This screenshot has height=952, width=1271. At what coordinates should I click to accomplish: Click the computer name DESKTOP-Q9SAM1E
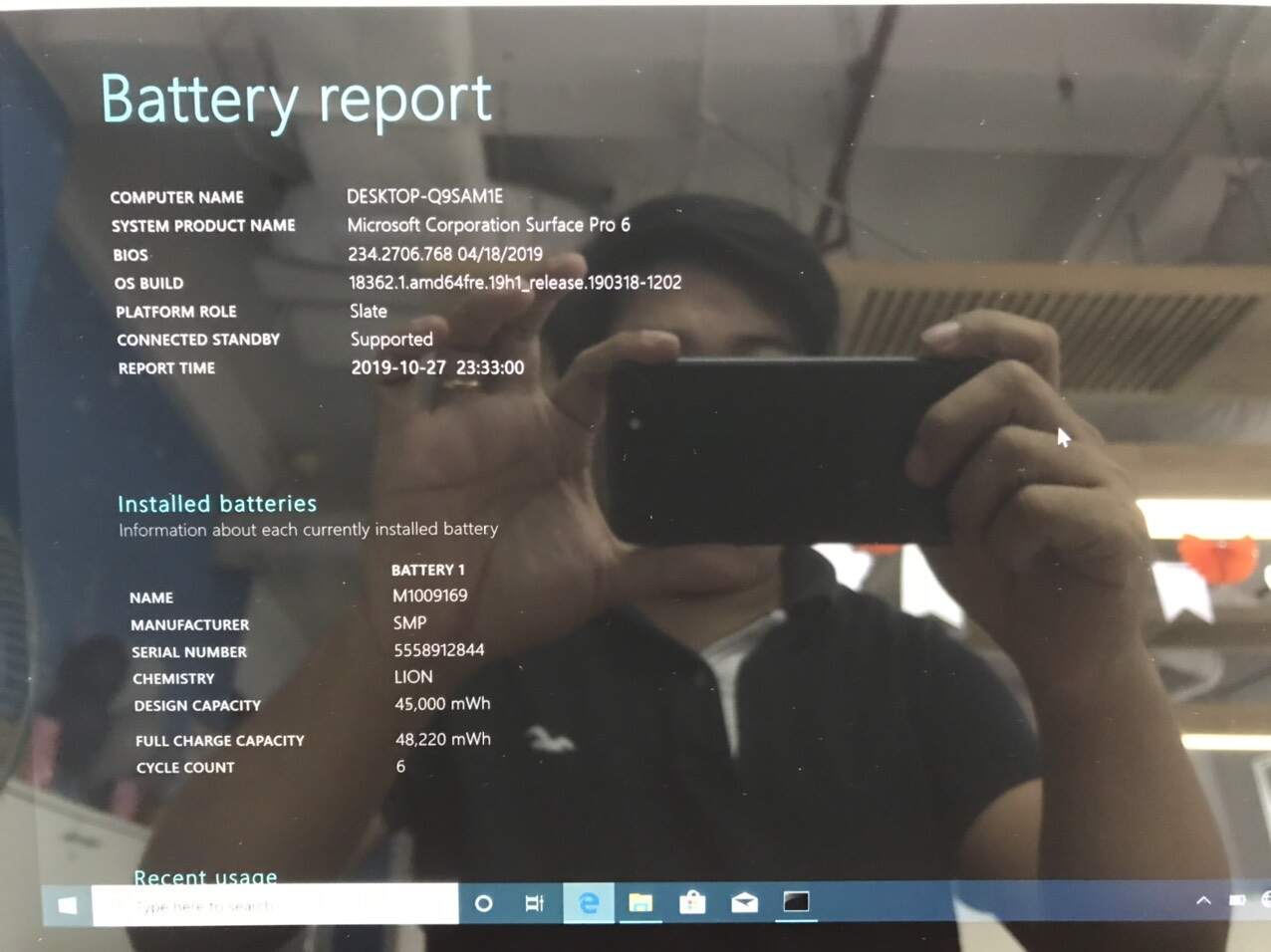pyautogui.click(x=424, y=196)
